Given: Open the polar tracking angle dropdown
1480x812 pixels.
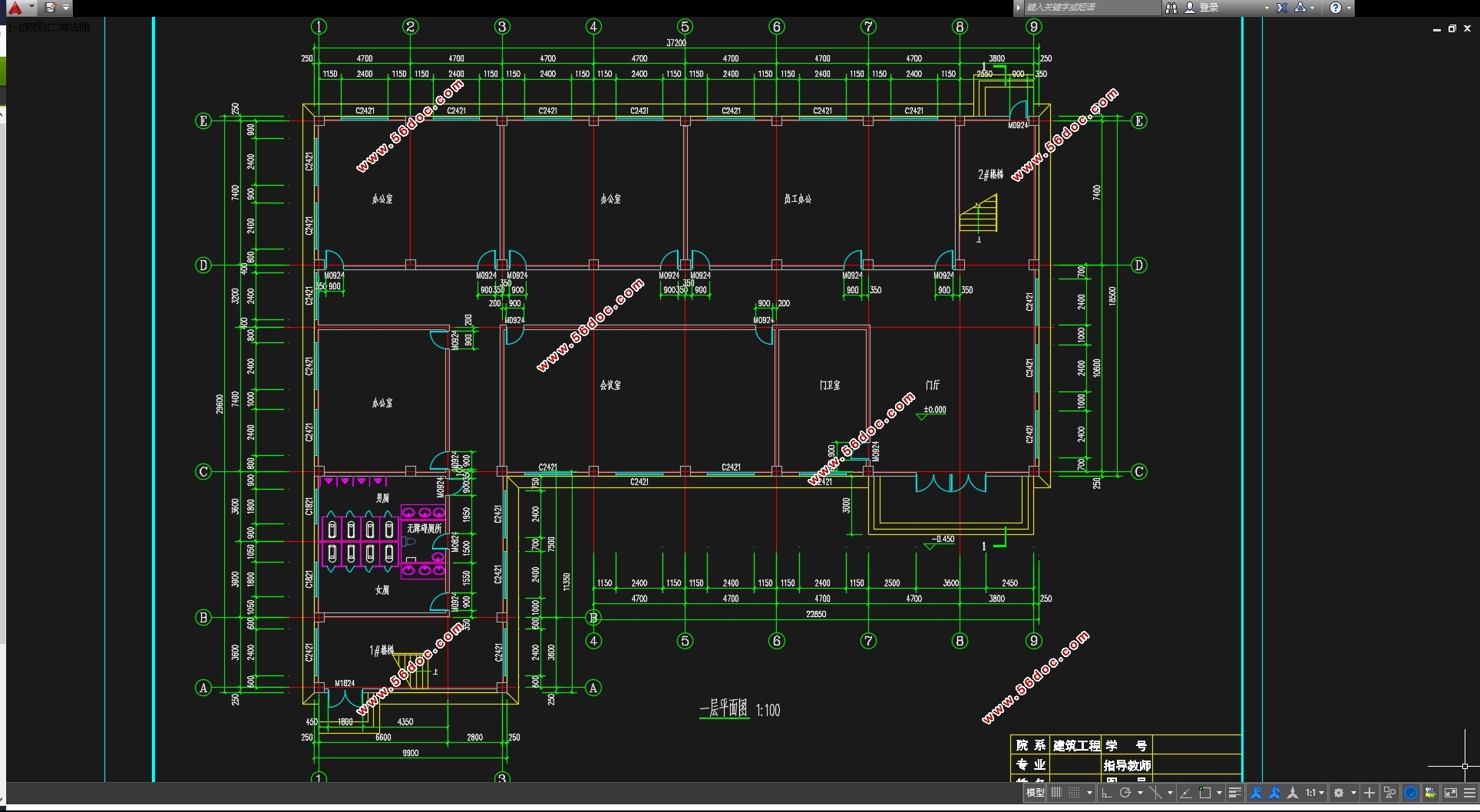Looking at the screenshot, I should pos(1140,793).
